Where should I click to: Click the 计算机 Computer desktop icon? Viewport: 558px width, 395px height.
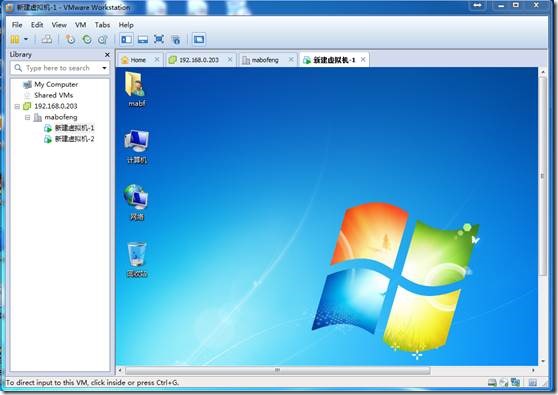pyautogui.click(x=137, y=147)
